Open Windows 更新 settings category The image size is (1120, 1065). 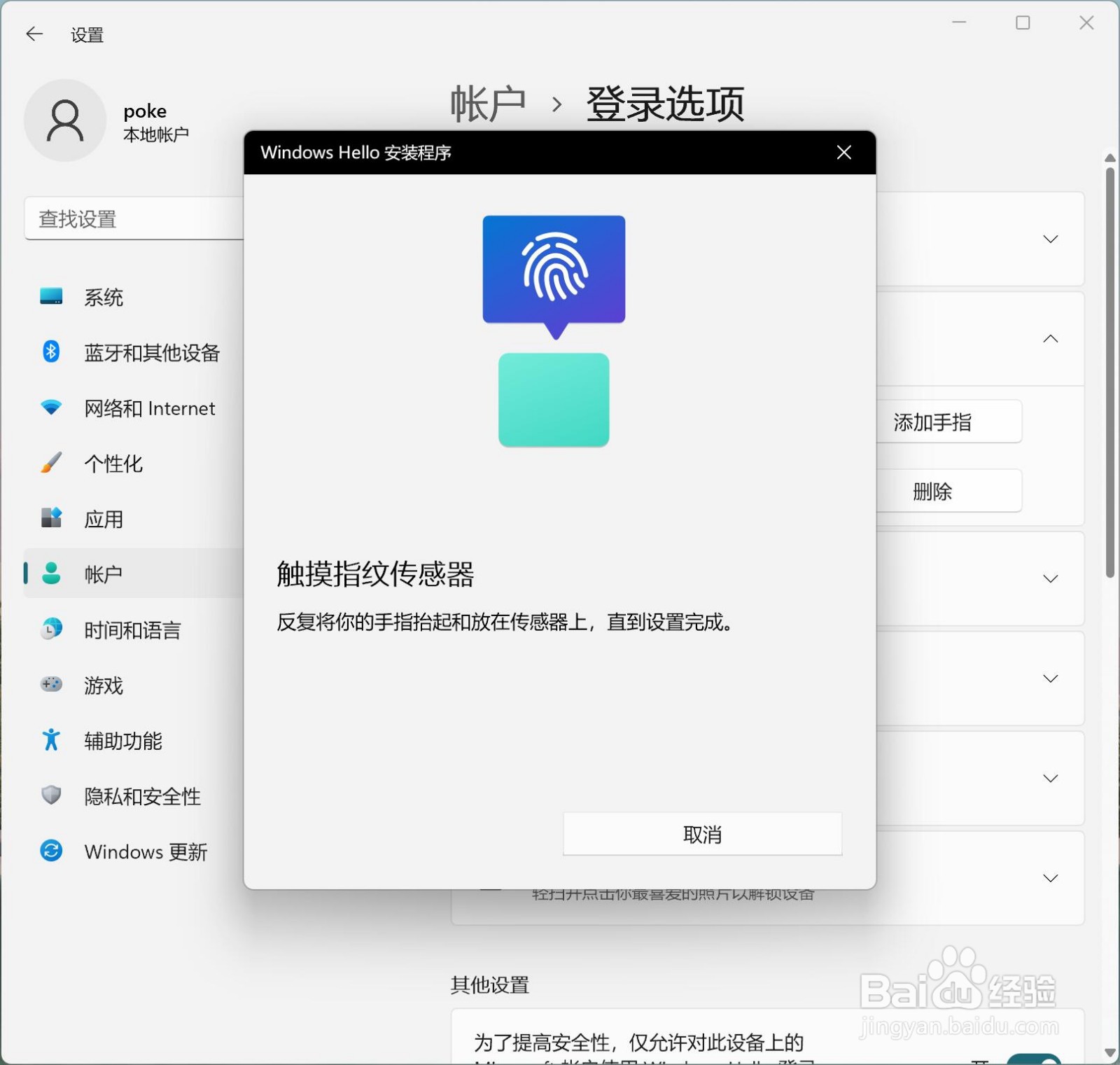click(133, 851)
